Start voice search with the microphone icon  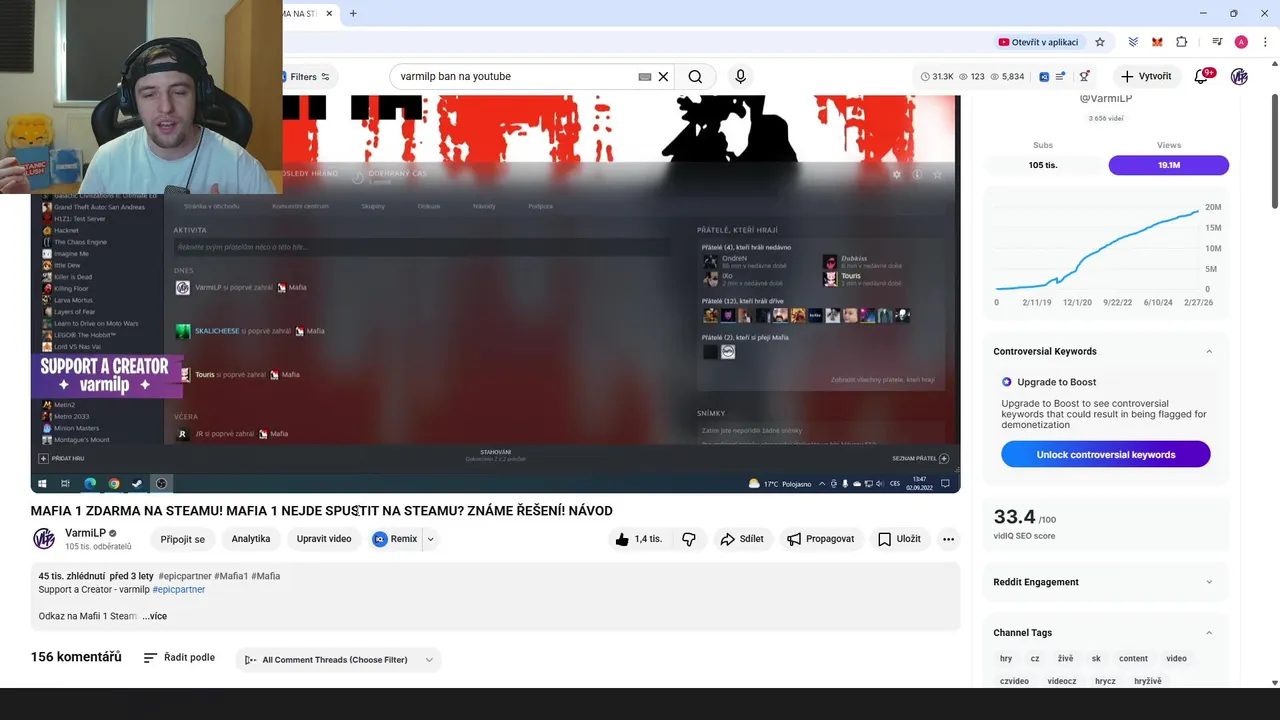(740, 76)
